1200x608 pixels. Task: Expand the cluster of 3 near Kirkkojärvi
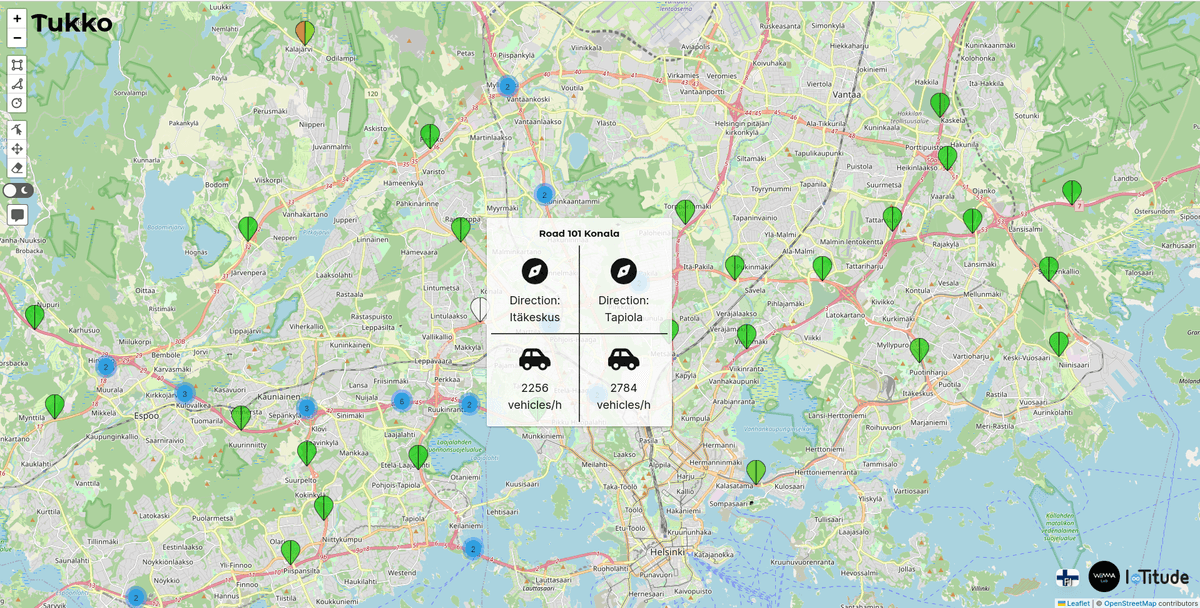tap(184, 393)
